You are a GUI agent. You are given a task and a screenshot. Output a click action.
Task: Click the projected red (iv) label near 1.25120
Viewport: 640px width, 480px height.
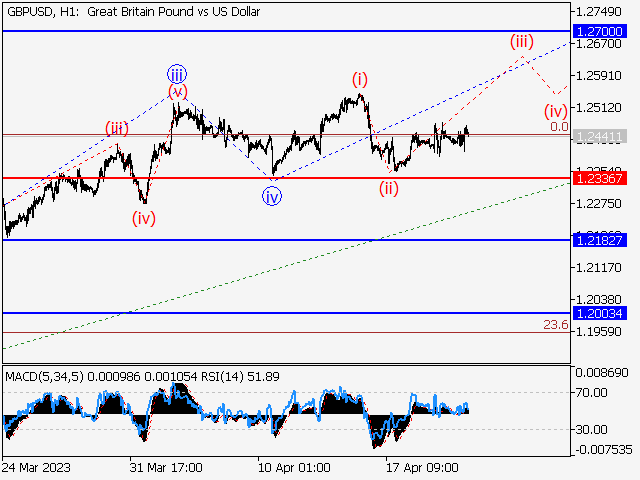point(556,111)
